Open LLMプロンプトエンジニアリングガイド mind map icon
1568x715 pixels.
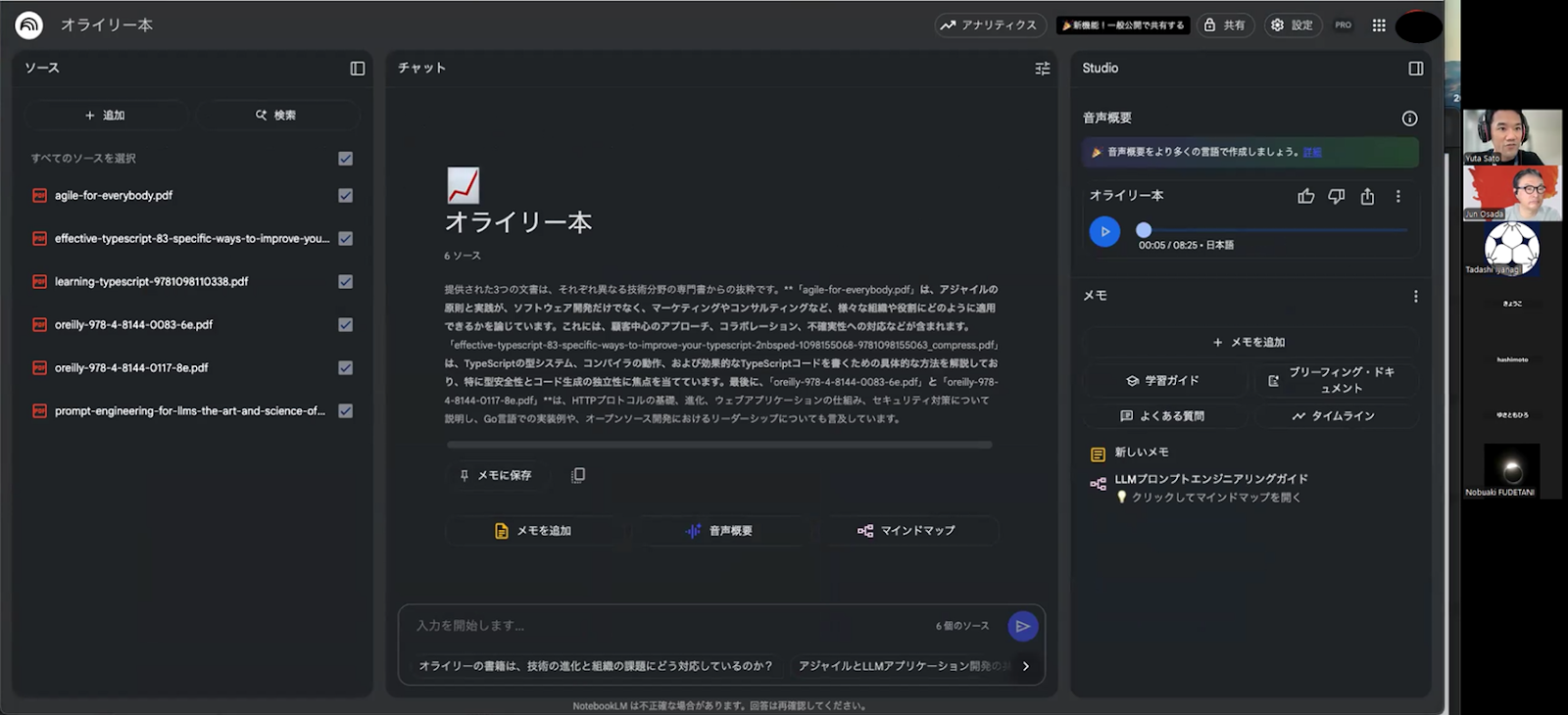click(x=1098, y=484)
